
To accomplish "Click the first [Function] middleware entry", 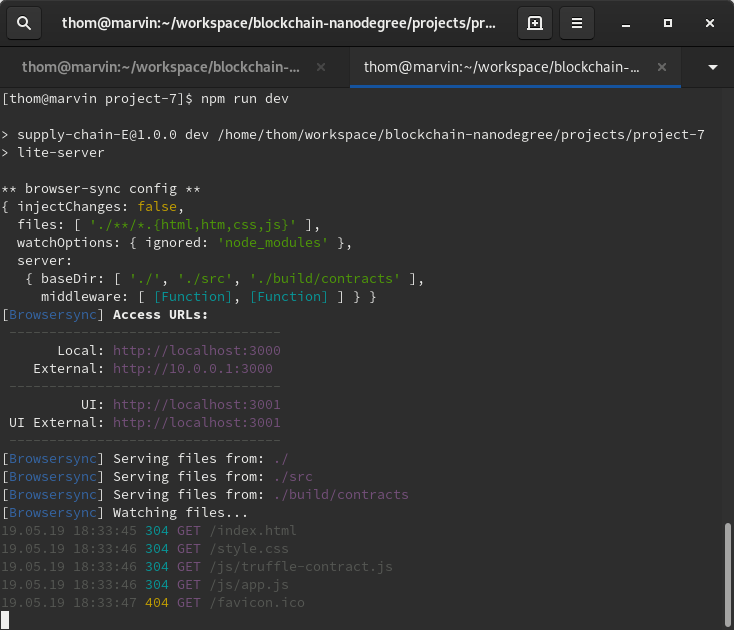I will [x=192, y=297].
